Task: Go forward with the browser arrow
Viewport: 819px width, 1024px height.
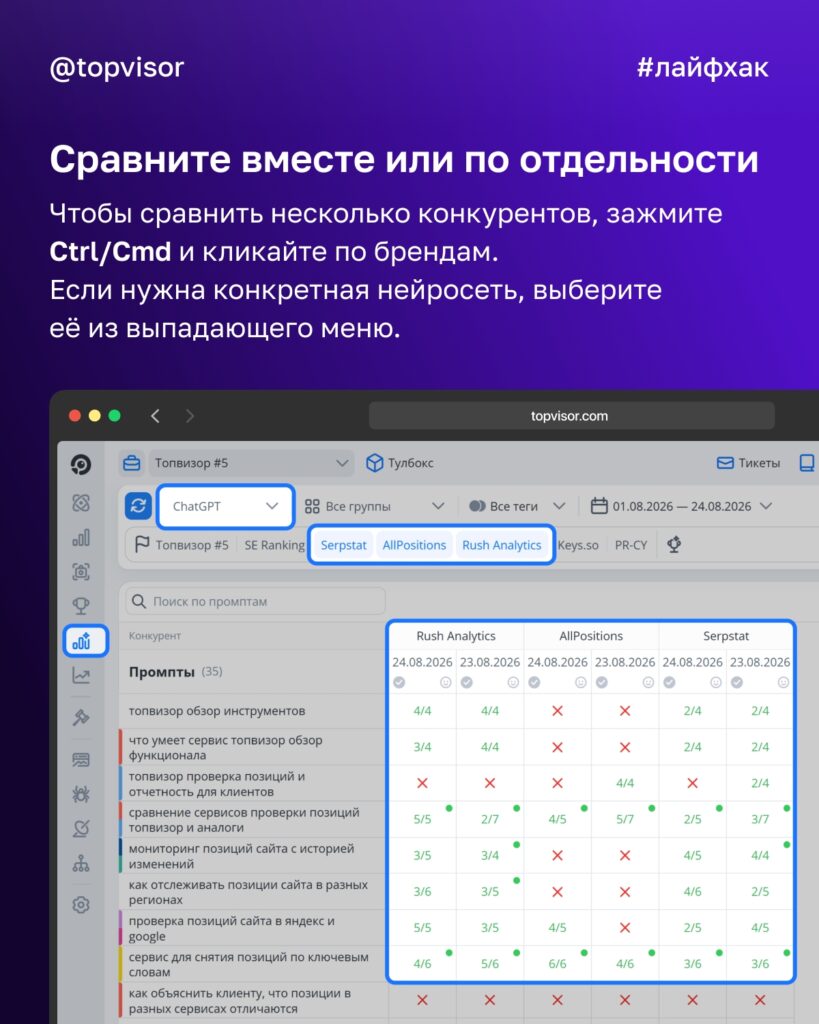Action: click(190, 416)
